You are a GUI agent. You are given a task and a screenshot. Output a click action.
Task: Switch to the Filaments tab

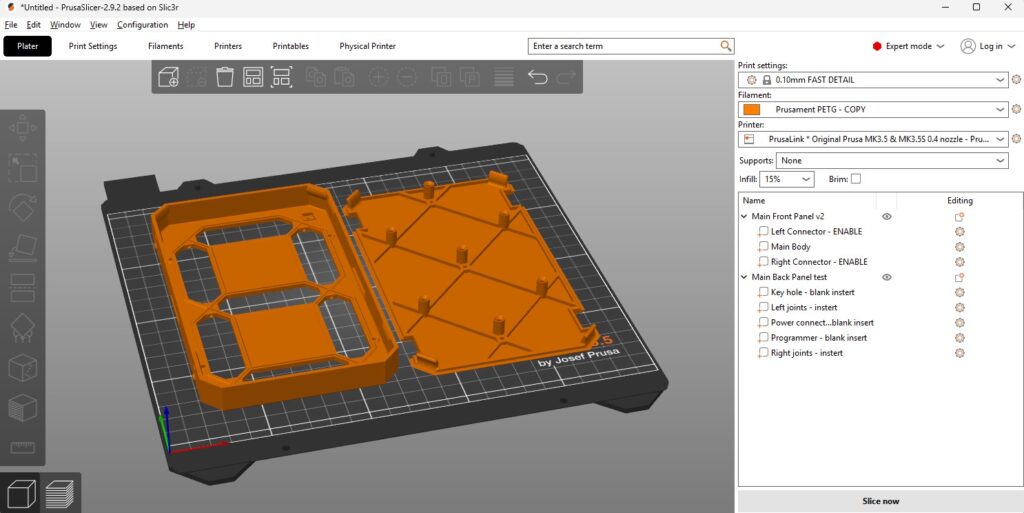pos(165,46)
